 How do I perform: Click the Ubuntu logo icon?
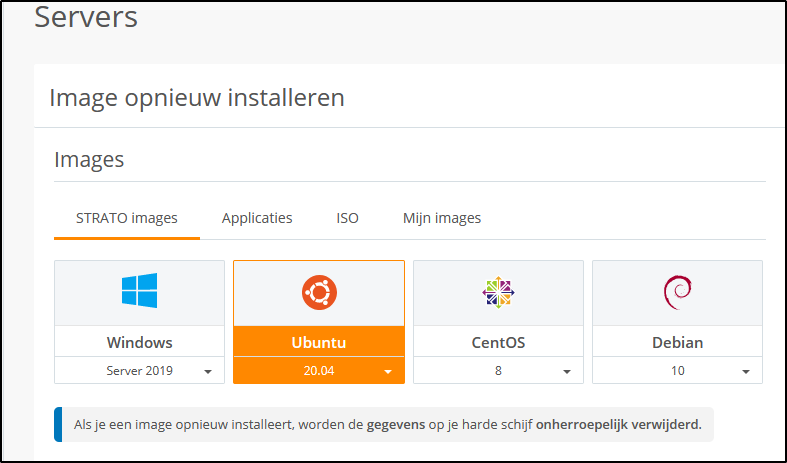point(319,292)
